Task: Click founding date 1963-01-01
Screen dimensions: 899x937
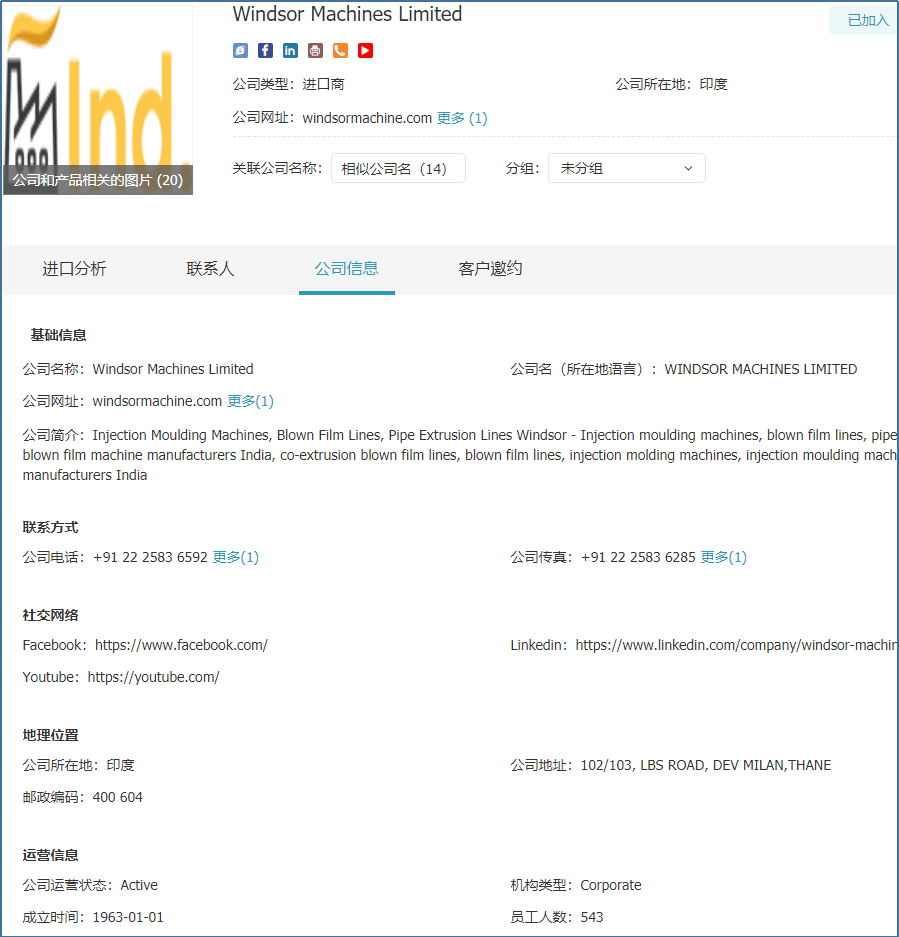Action: tap(128, 917)
